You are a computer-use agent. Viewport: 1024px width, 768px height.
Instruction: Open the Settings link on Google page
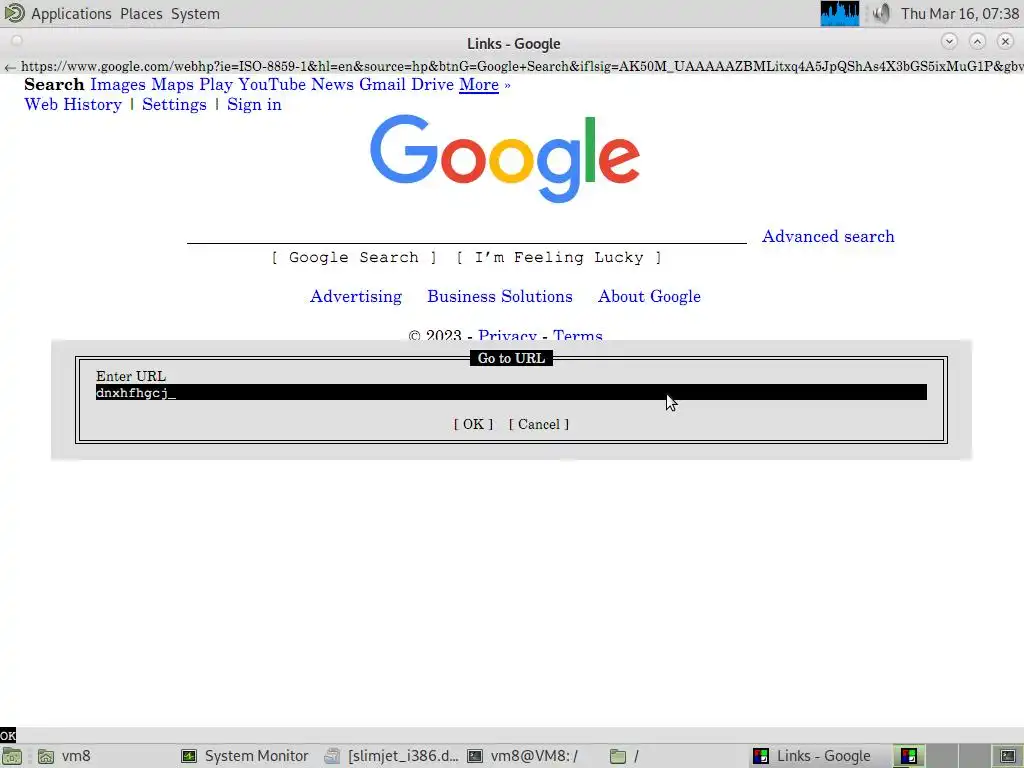pos(174,104)
